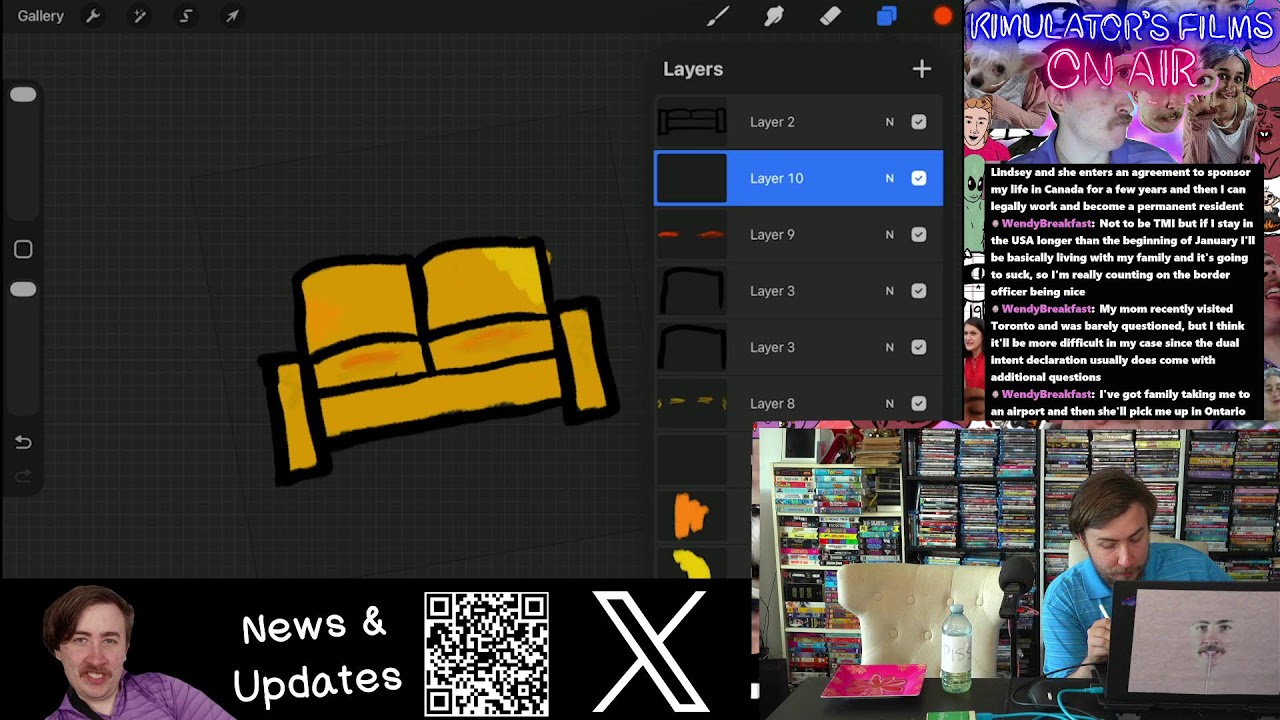The height and width of the screenshot is (720, 1280).
Task: Open blend mode N for Layer 8
Action: tap(889, 403)
